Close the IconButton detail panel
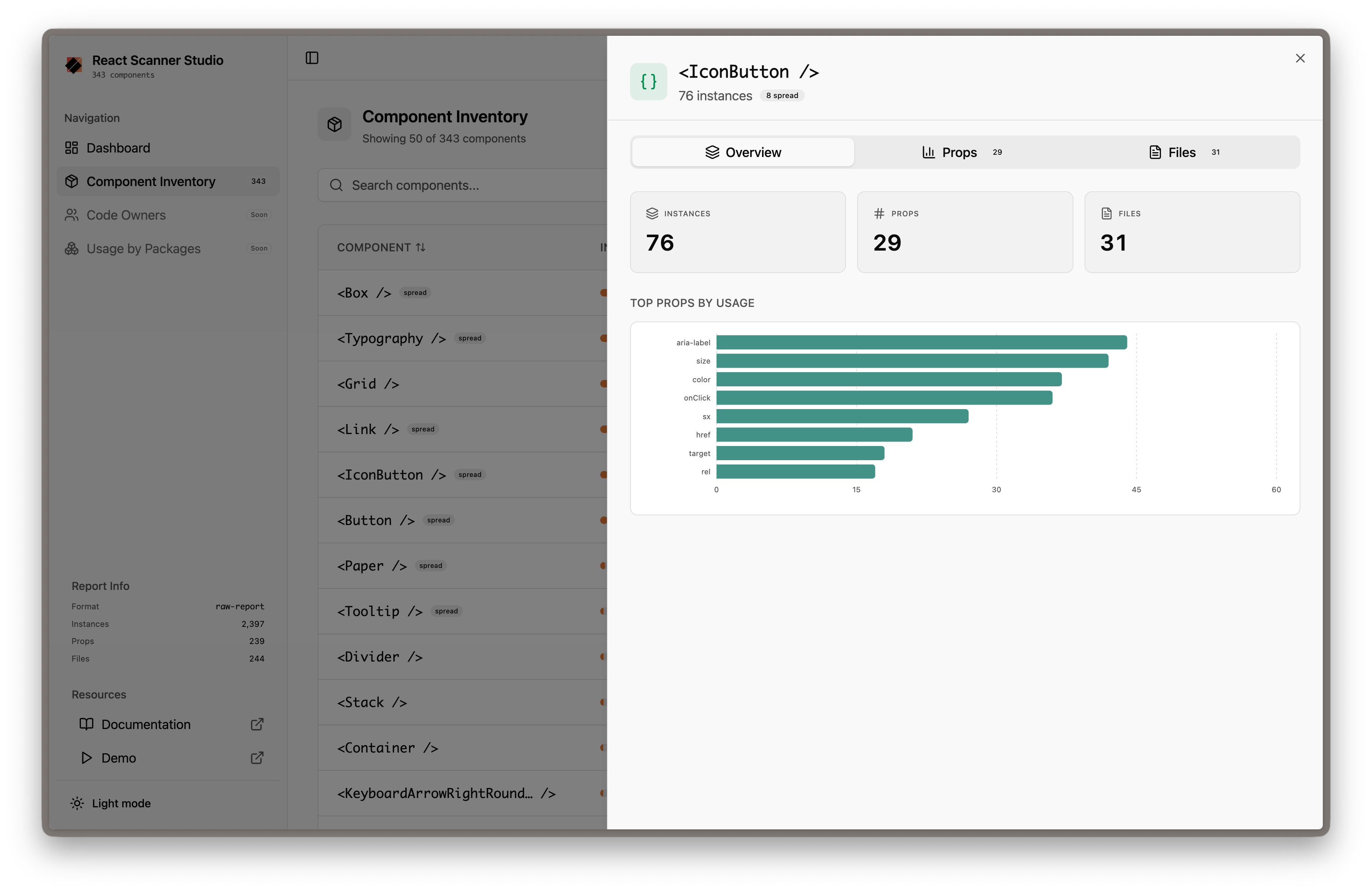1372x892 pixels. pyautogui.click(x=1300, y=58)
